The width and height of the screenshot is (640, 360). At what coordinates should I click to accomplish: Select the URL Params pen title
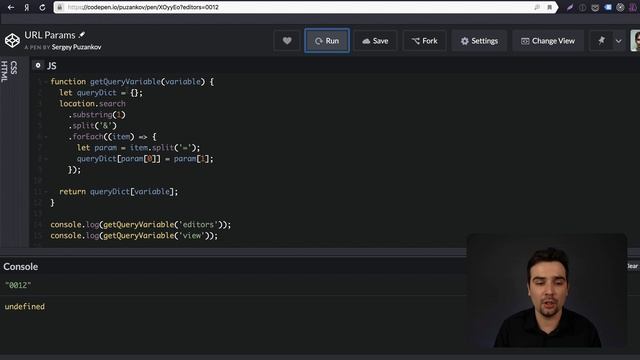50,35
